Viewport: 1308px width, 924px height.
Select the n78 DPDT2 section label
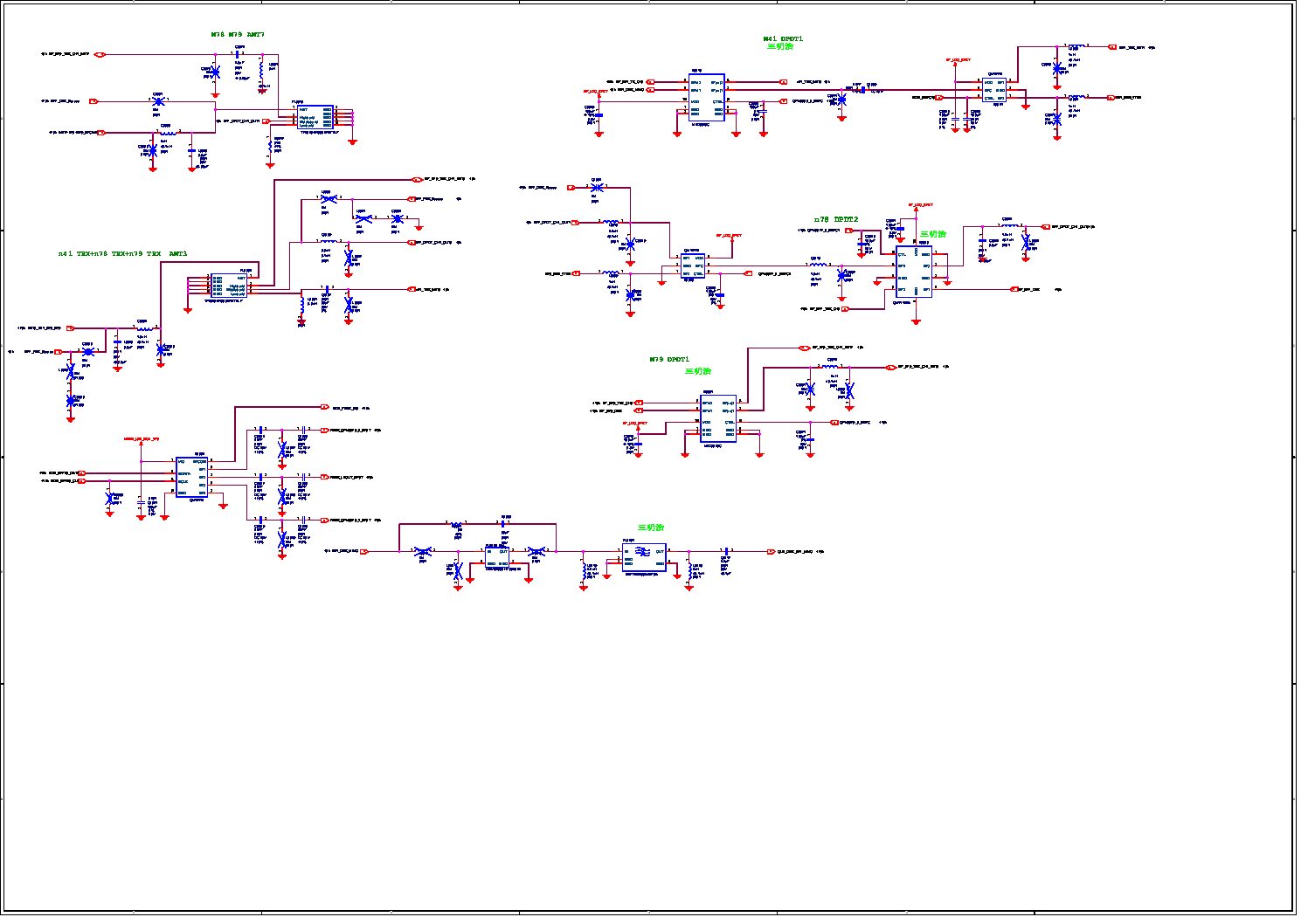coord(835,219)
